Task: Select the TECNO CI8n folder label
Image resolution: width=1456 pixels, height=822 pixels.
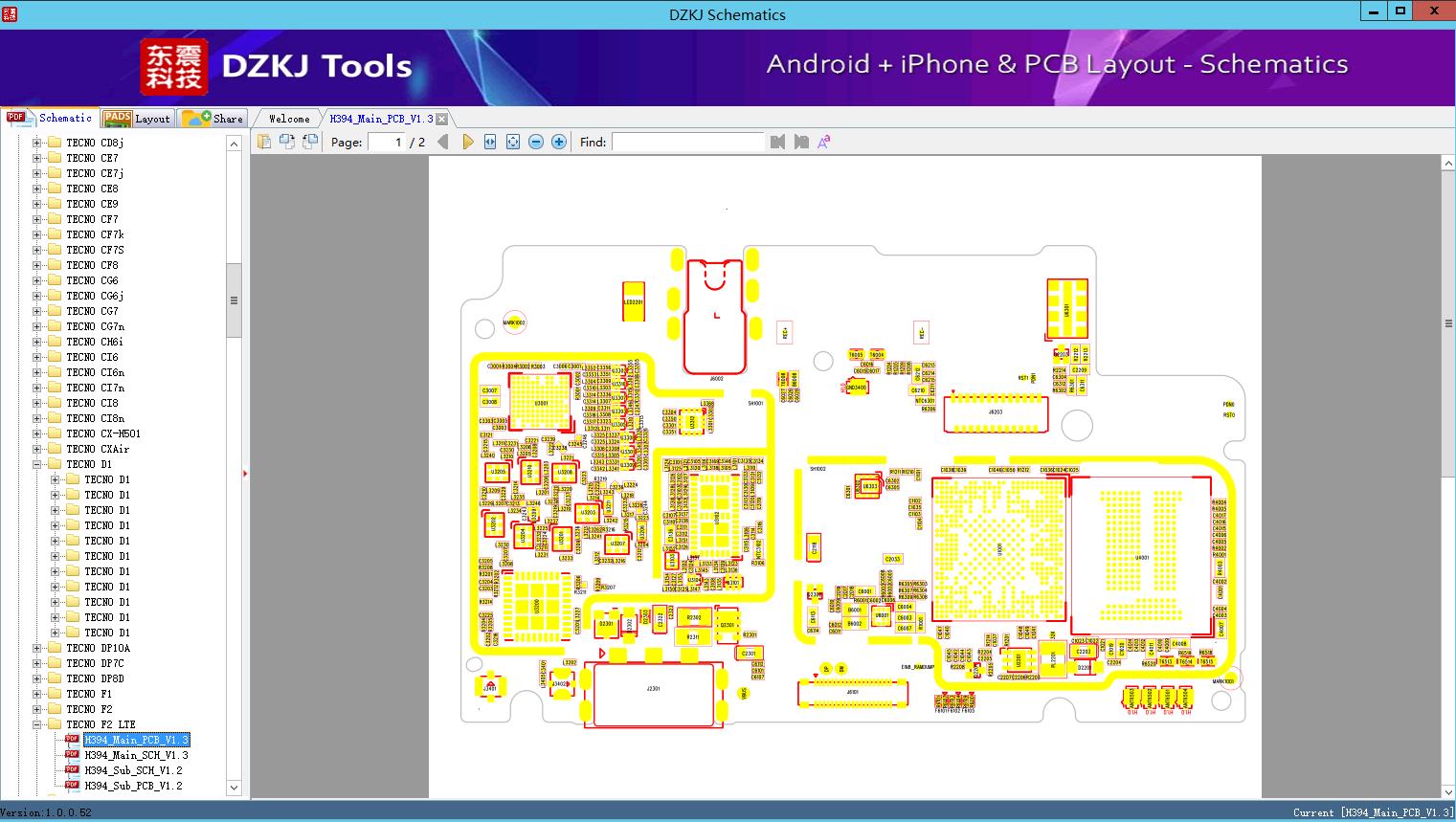Action: (x=95, y=418)
